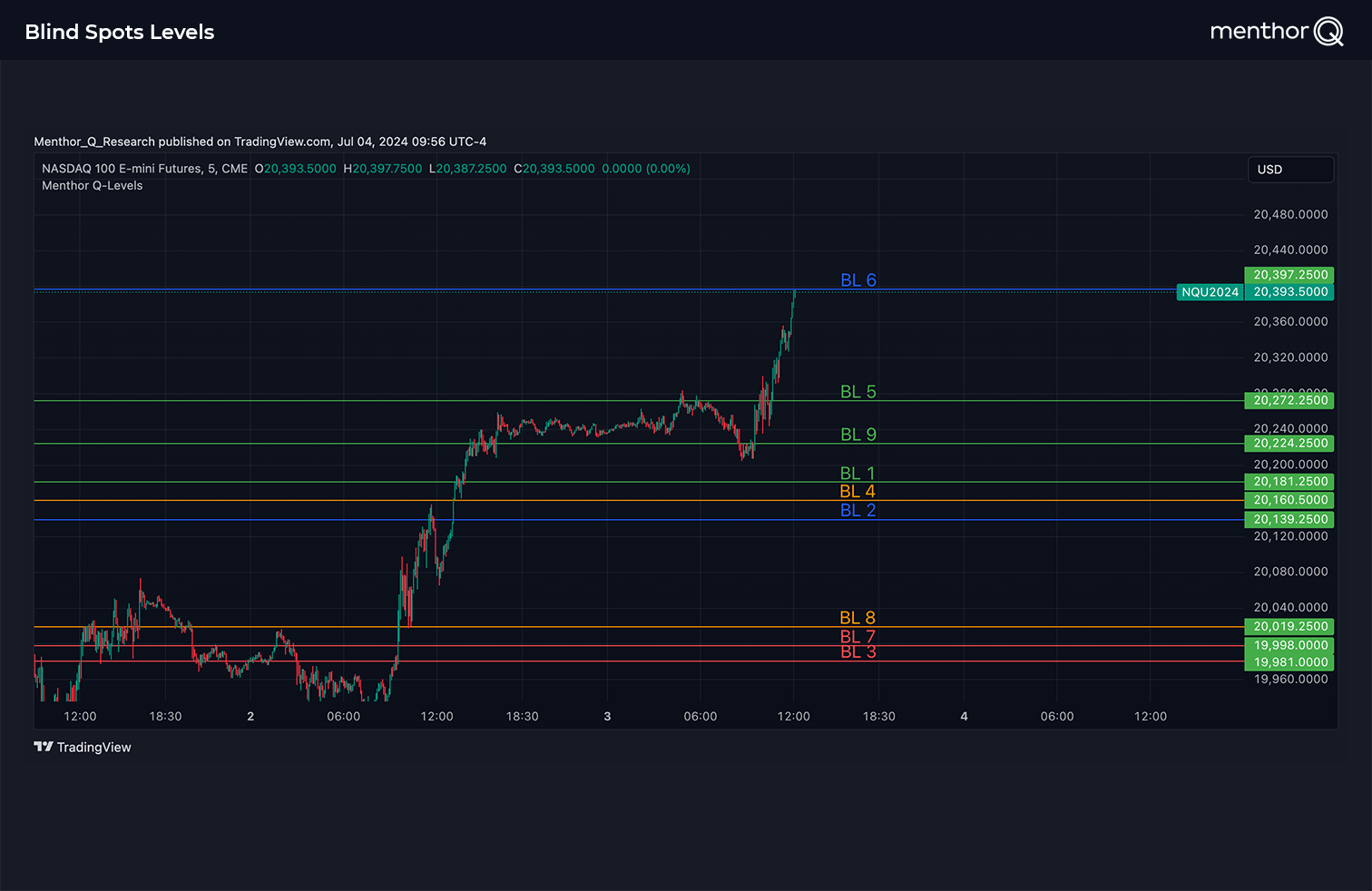1372x891 pixels.
Task: Click the 0.0000 (0.00%) change value
Action: pyautogui.click(x=646, y=169)
